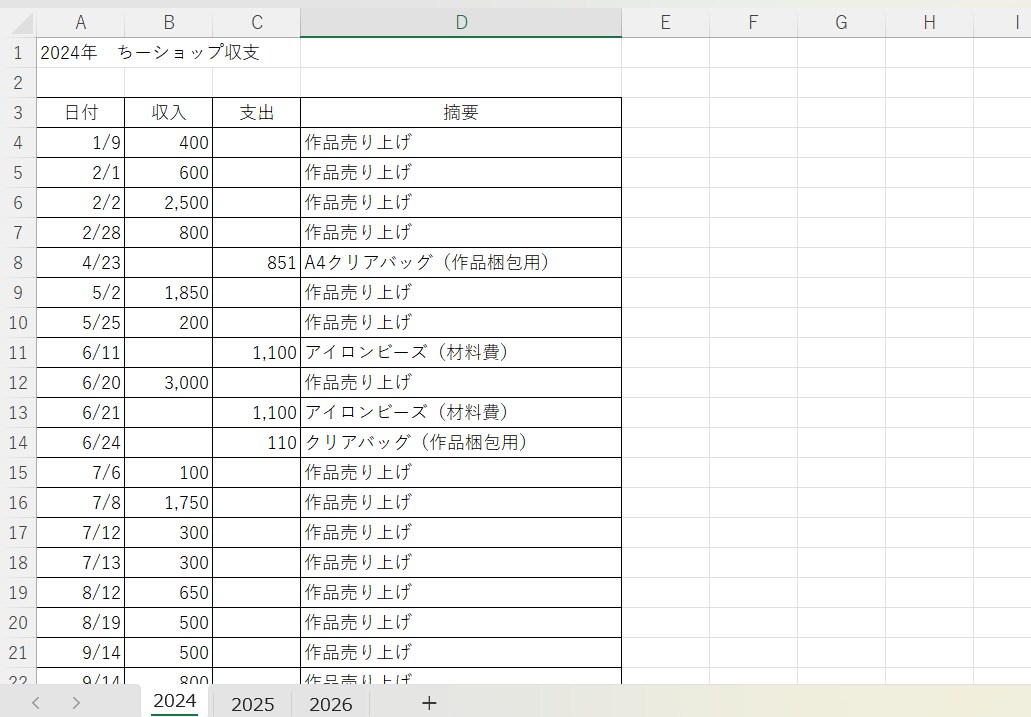Select column E header
This screenshot has height=717, width=1031.
665,22
